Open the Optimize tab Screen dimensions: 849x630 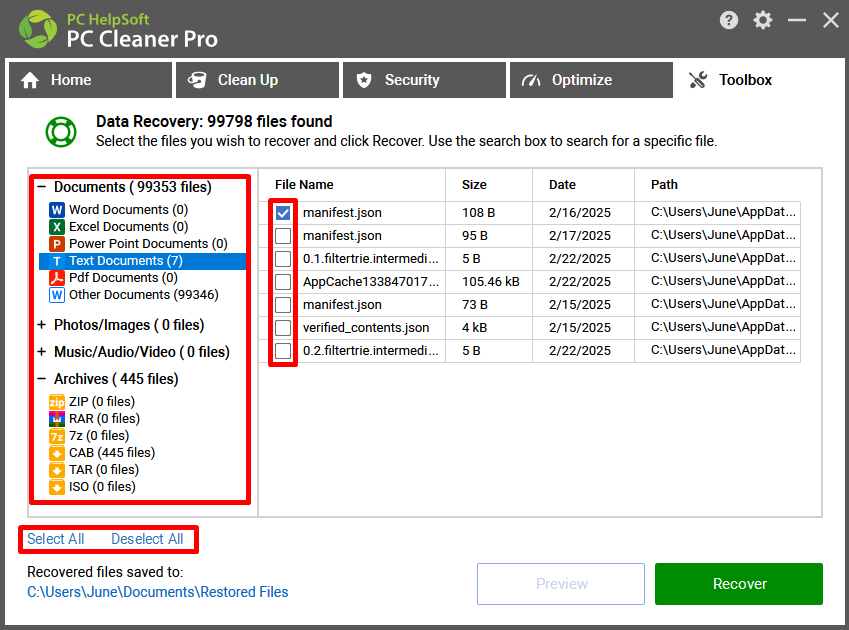pos(591,80)
